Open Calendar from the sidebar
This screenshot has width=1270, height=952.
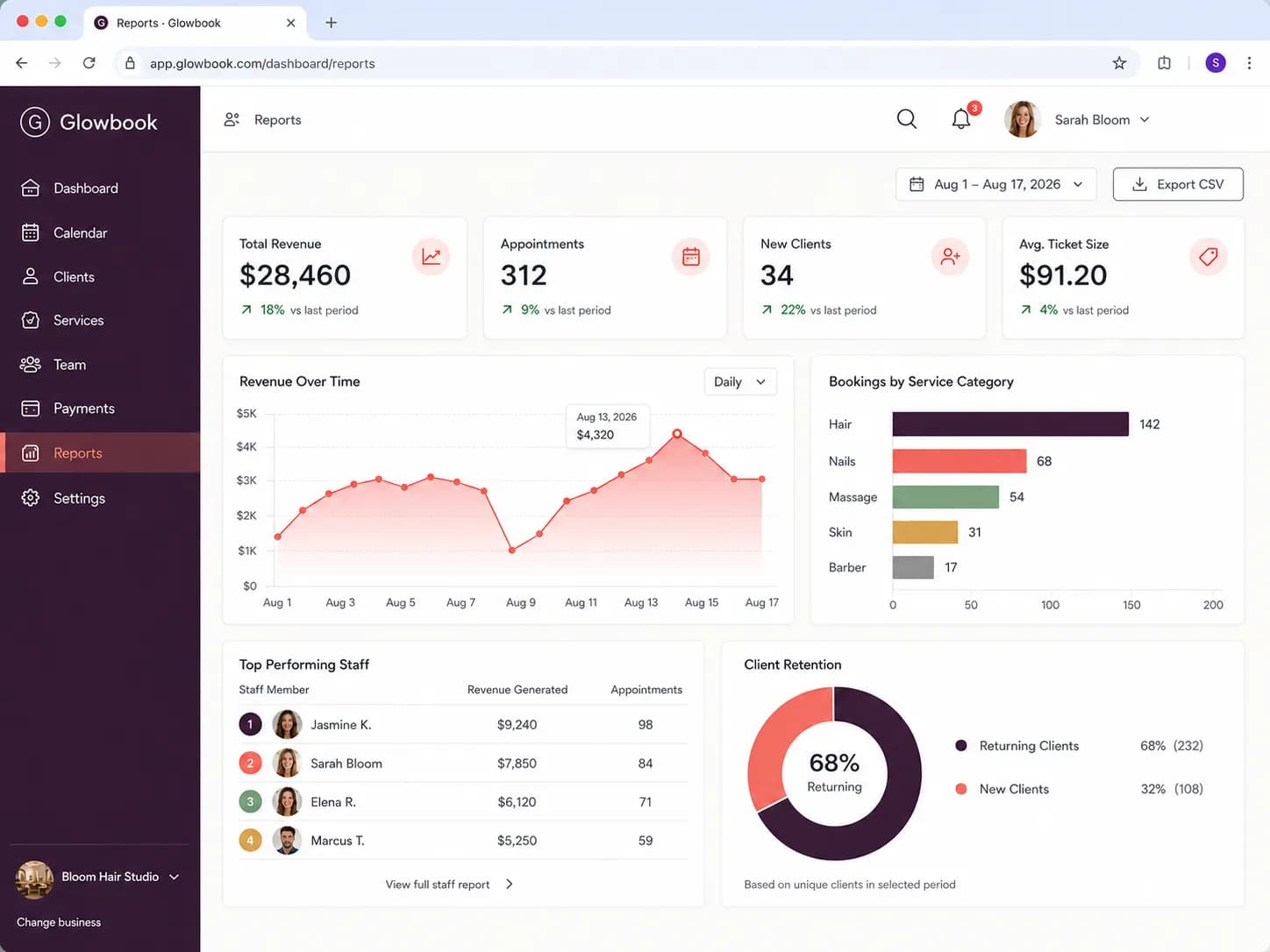coord(100,233)
